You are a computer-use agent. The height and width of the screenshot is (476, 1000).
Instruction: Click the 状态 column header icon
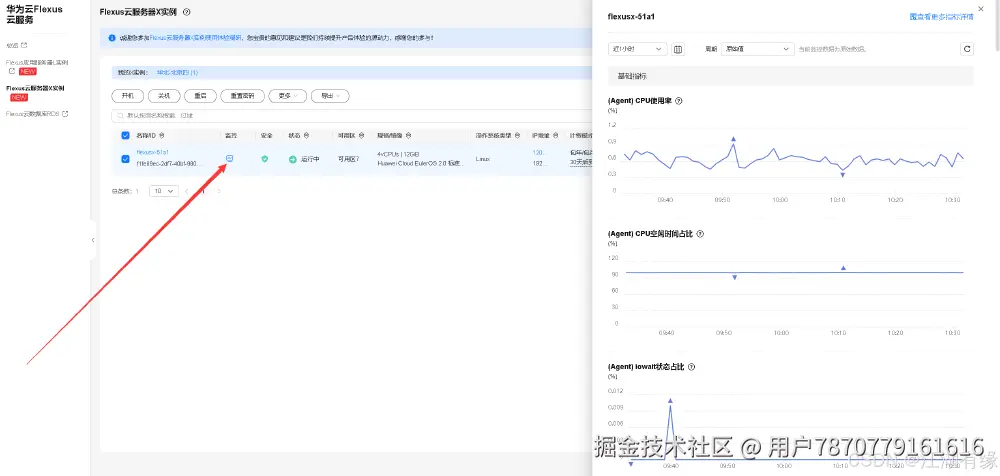(307, 135)
